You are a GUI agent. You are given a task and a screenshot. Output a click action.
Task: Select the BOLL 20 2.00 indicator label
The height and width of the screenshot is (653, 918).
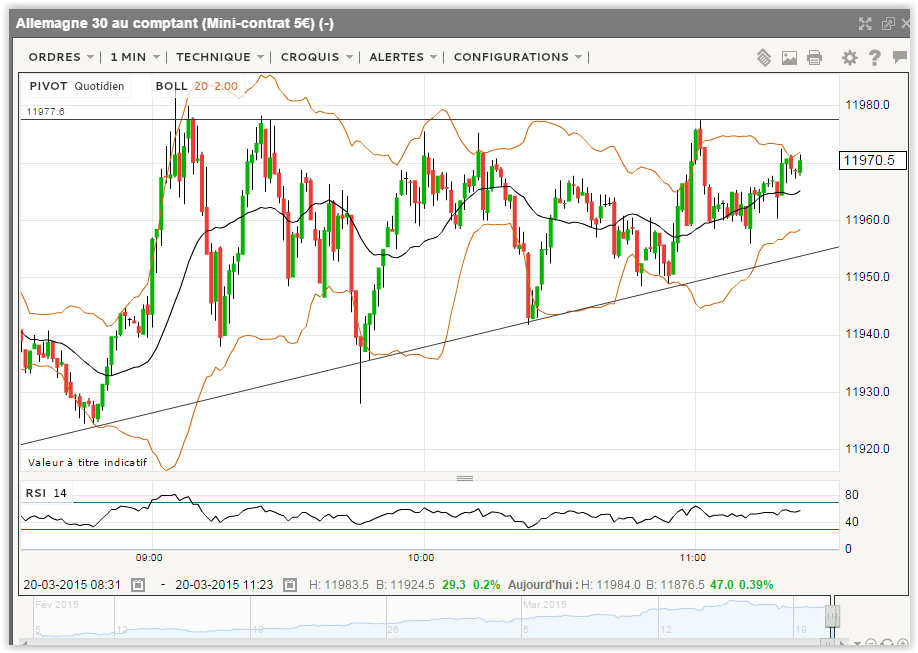click(197, 86)
